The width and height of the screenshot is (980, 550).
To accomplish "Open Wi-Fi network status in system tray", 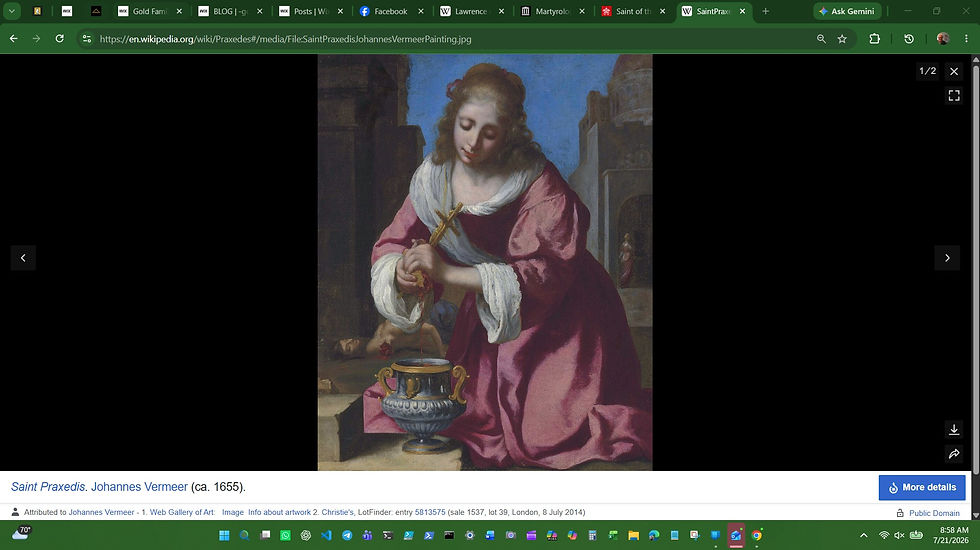I will pos(884,535).
